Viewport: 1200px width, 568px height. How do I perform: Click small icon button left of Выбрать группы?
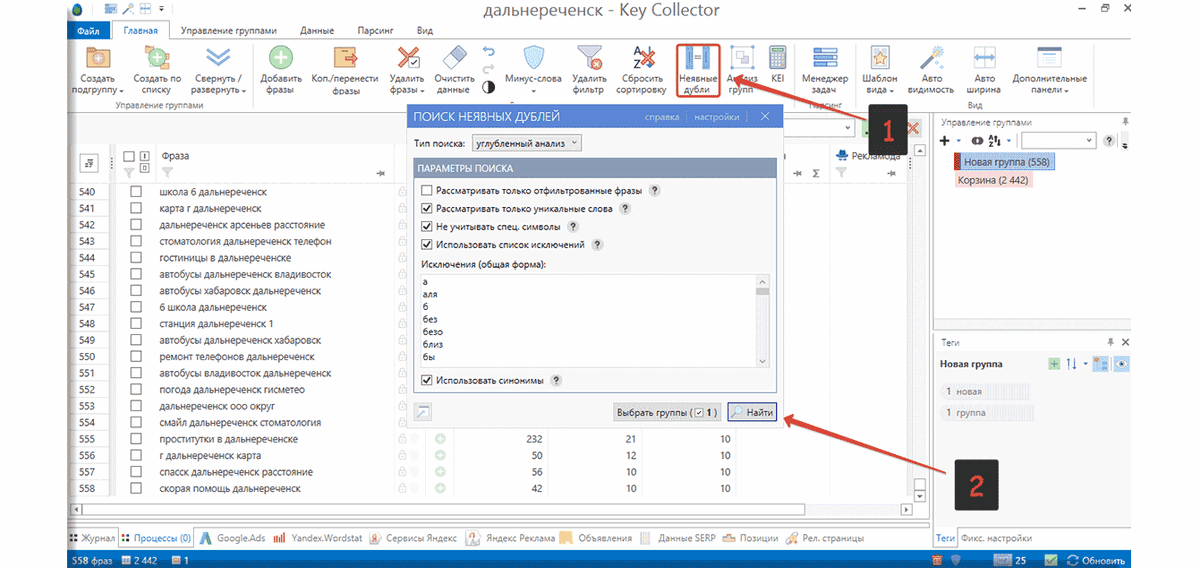[x=423, y=411]
